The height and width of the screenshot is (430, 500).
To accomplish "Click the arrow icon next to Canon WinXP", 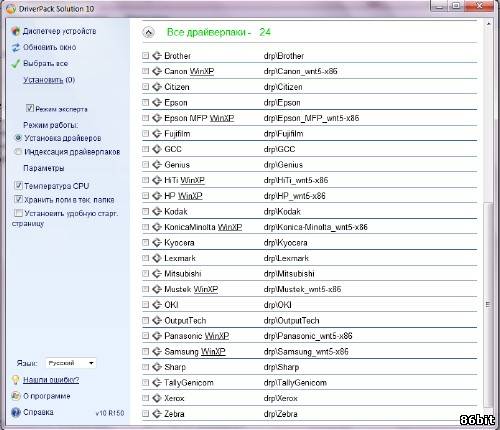I will point(157,71).
